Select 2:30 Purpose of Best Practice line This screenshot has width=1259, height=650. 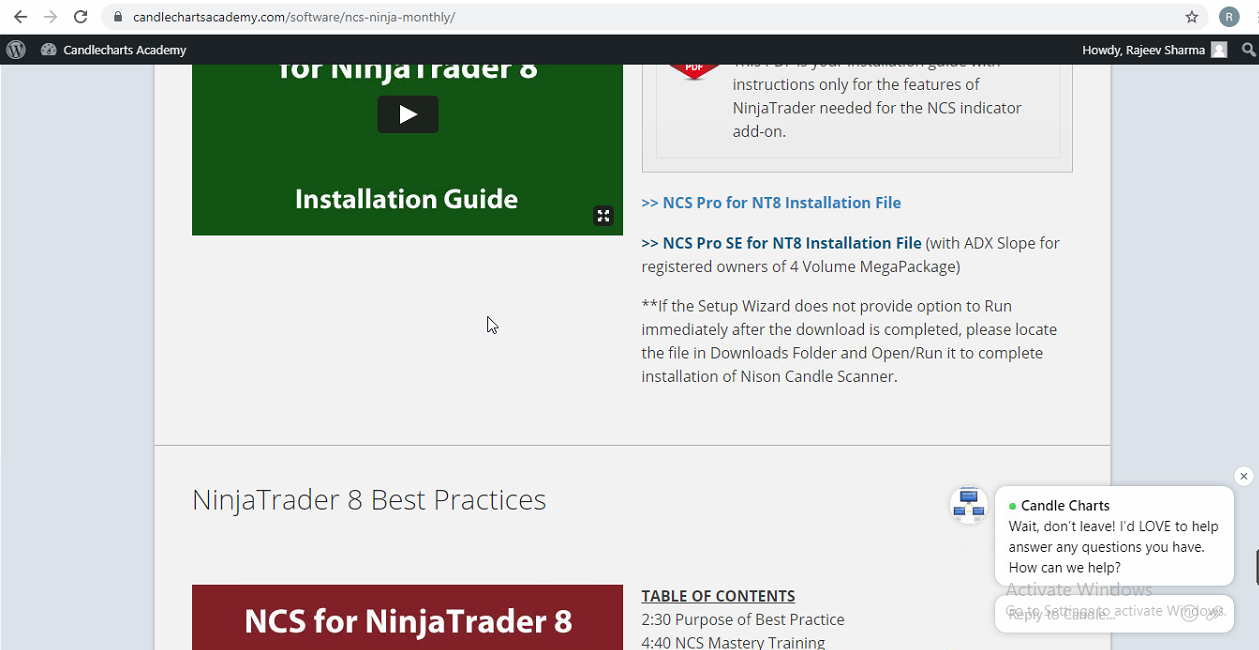click(743, 620)
